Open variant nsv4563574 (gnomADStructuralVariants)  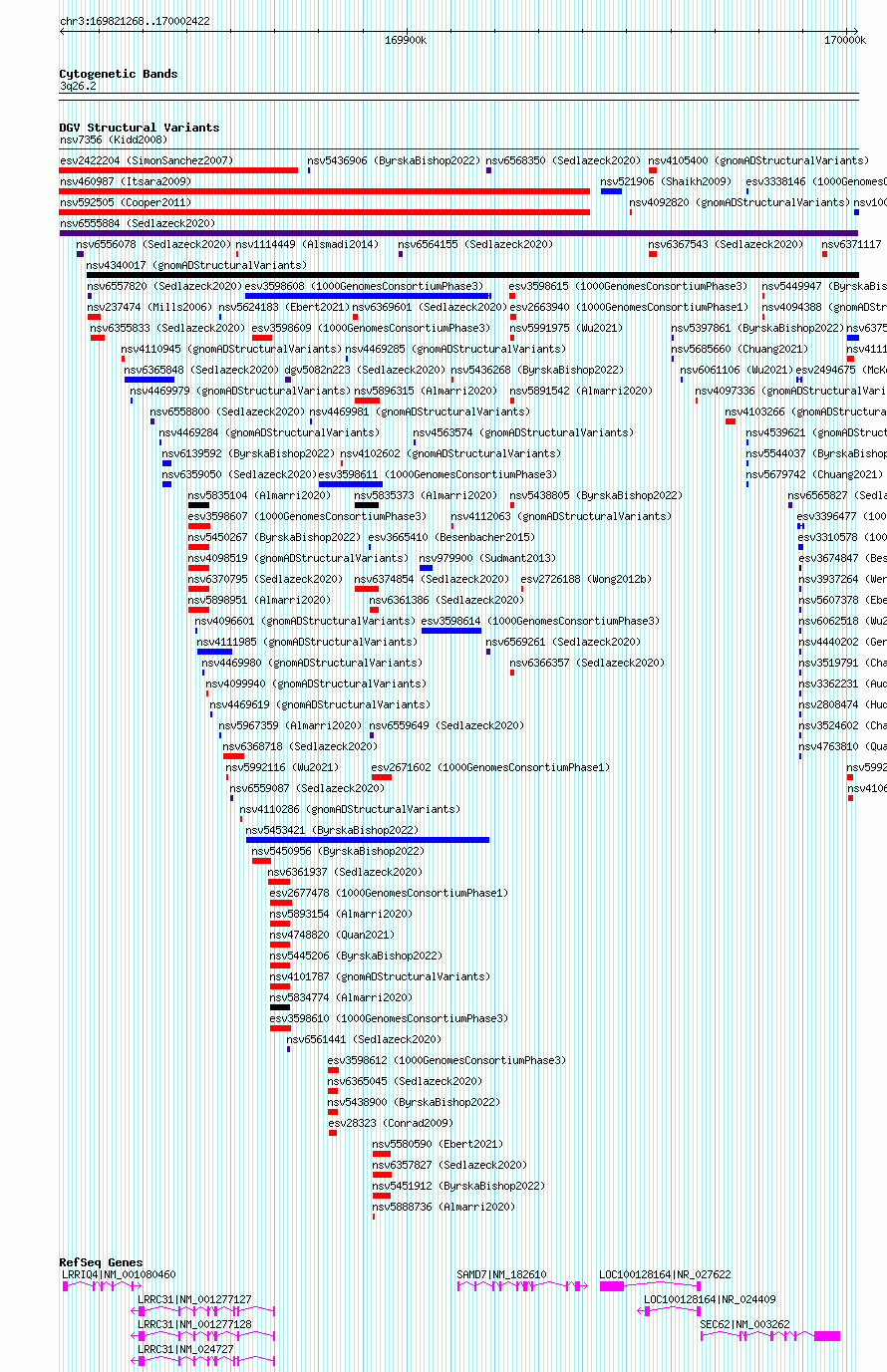tap(522, 432)
